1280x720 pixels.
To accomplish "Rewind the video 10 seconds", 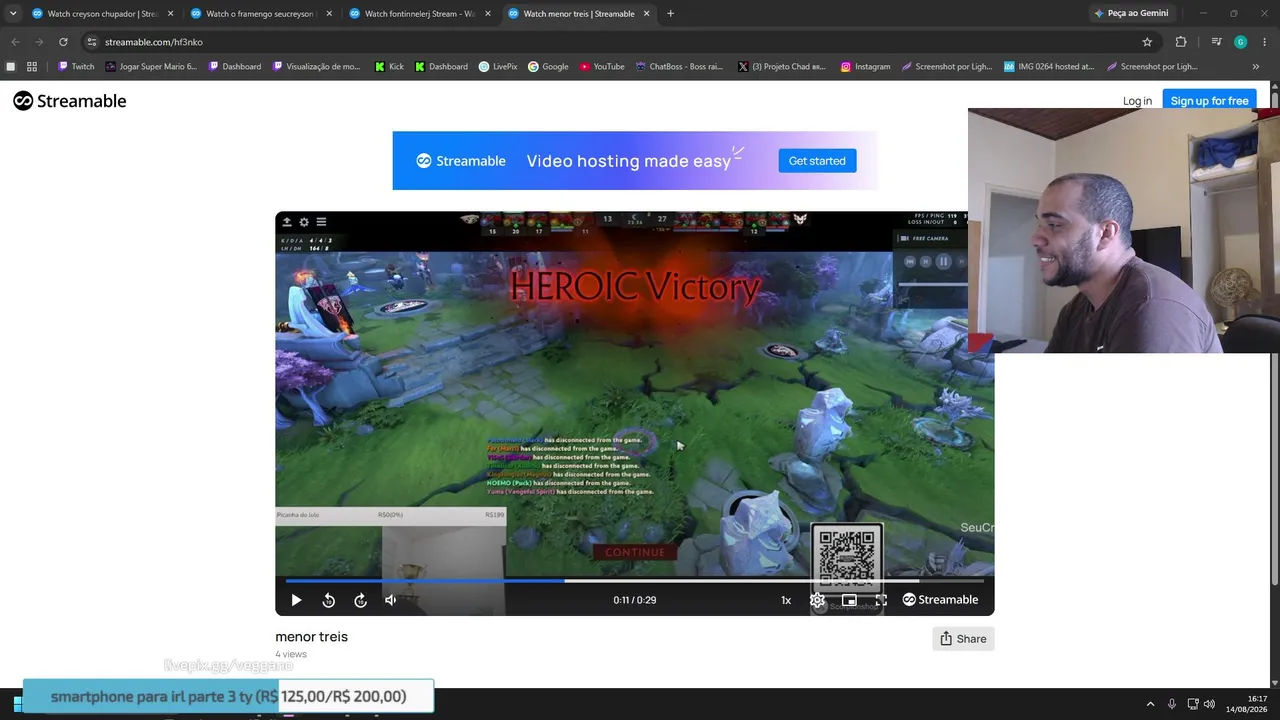I will [328, 600].
